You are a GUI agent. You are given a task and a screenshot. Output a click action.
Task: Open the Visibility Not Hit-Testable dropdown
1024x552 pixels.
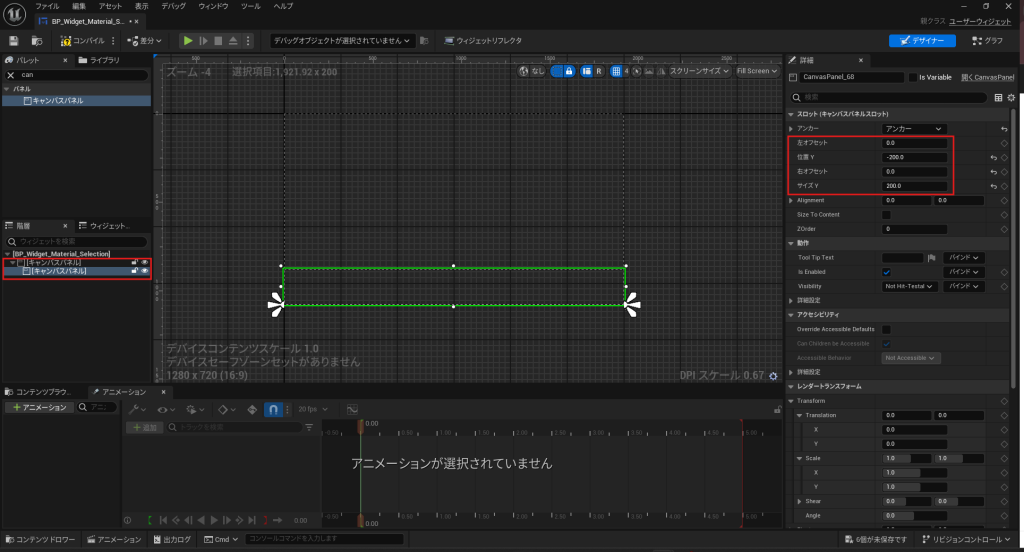pos(909,286)
